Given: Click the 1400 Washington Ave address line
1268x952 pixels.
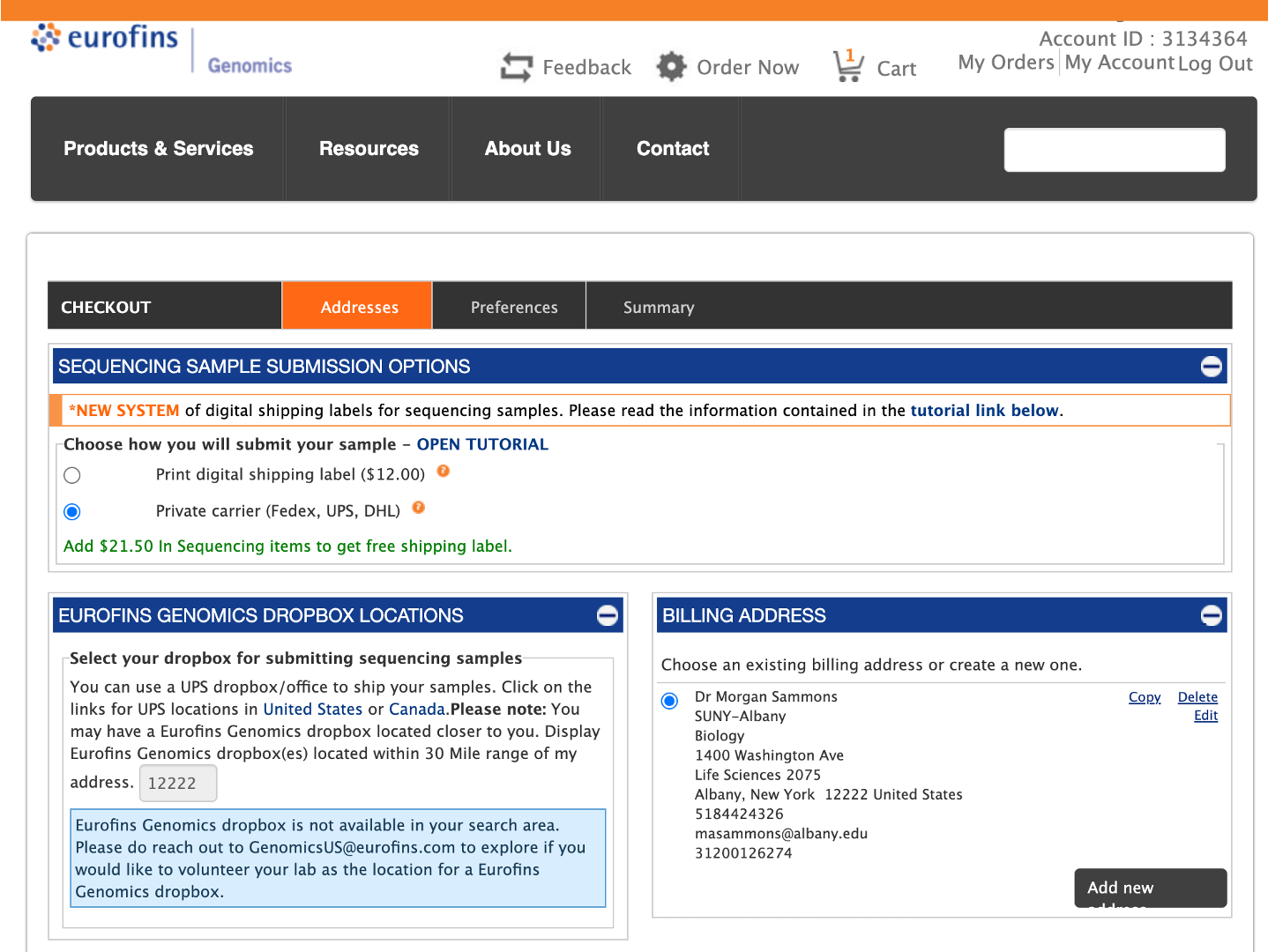Looking at the screenshot, I should (769, 755).
